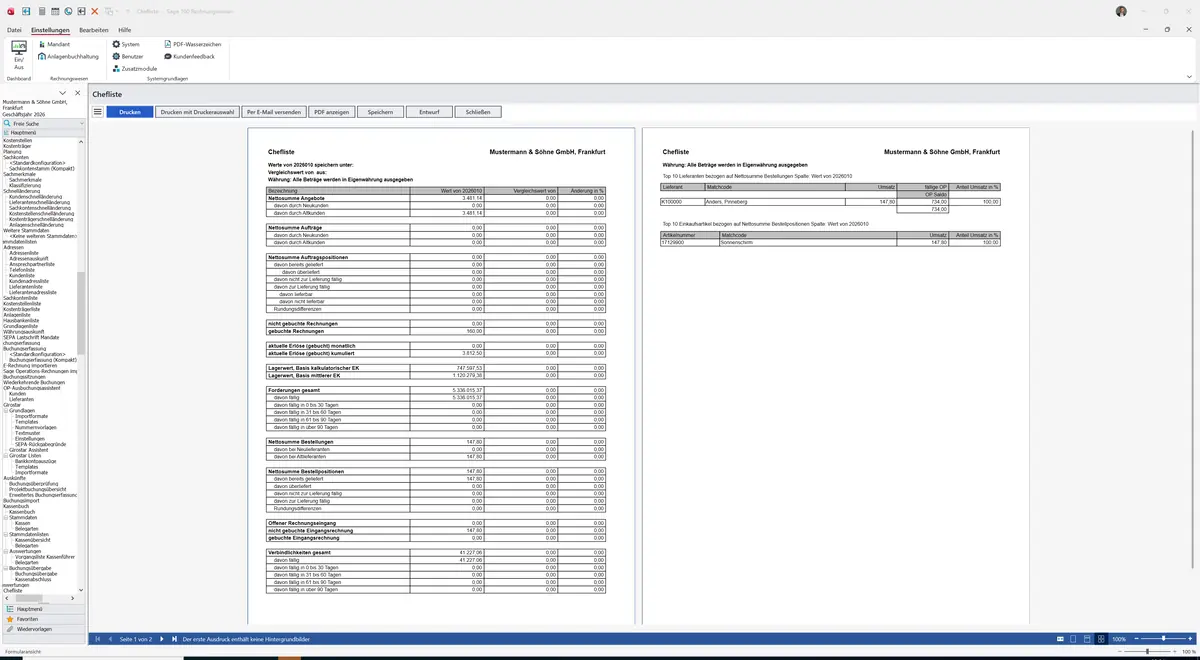Click the second page preview thumbnail
Screen dimensions: 1200x660
pyautogui.click(x=836, y=377)
